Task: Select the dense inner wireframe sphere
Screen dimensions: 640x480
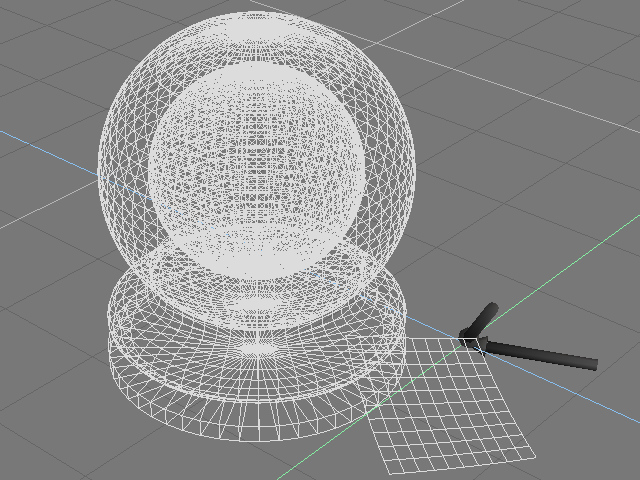Action: (x=256, y=171)
